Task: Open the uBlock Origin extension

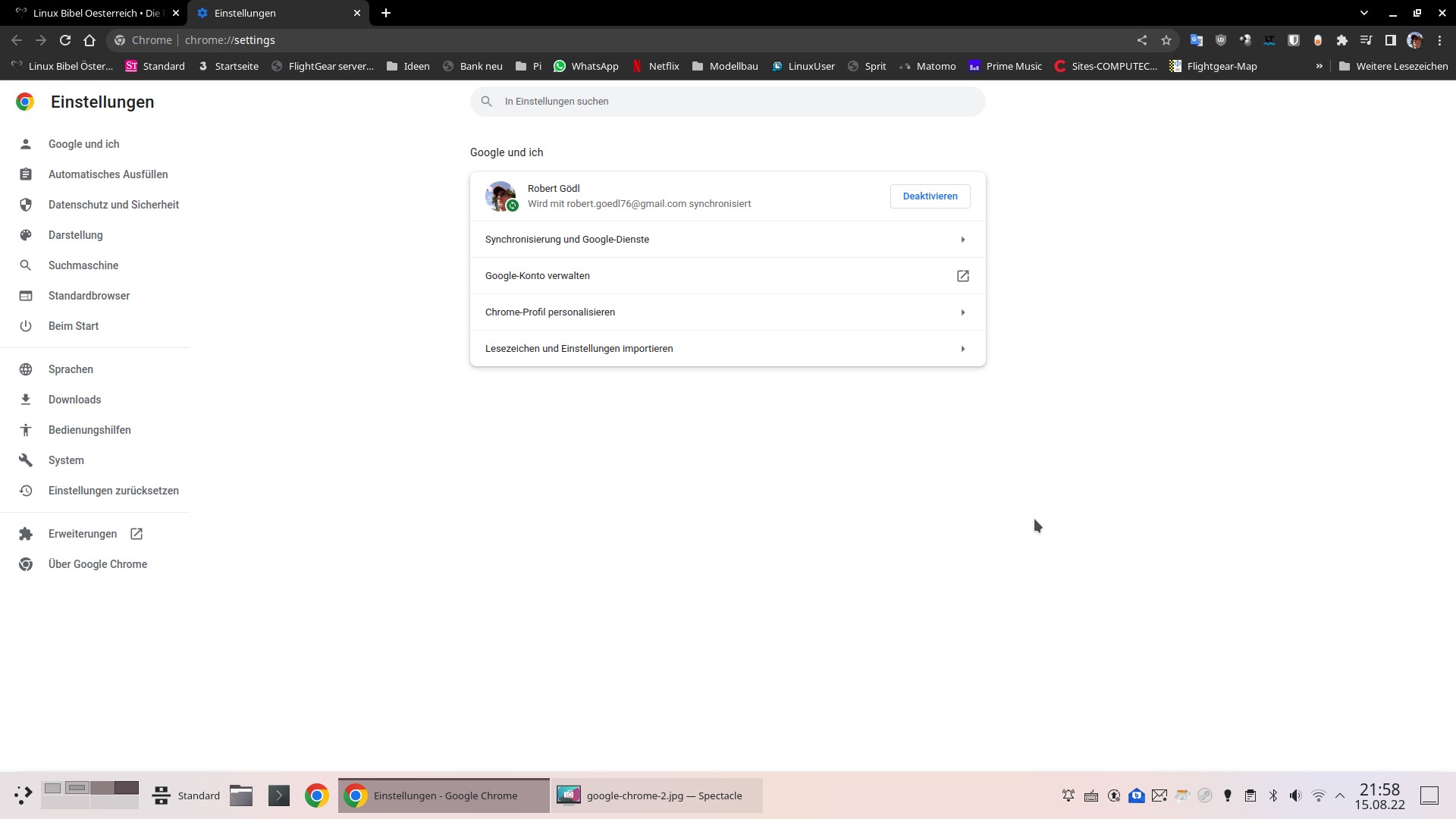Action: pyautogui.click(x=1220, y=39)
